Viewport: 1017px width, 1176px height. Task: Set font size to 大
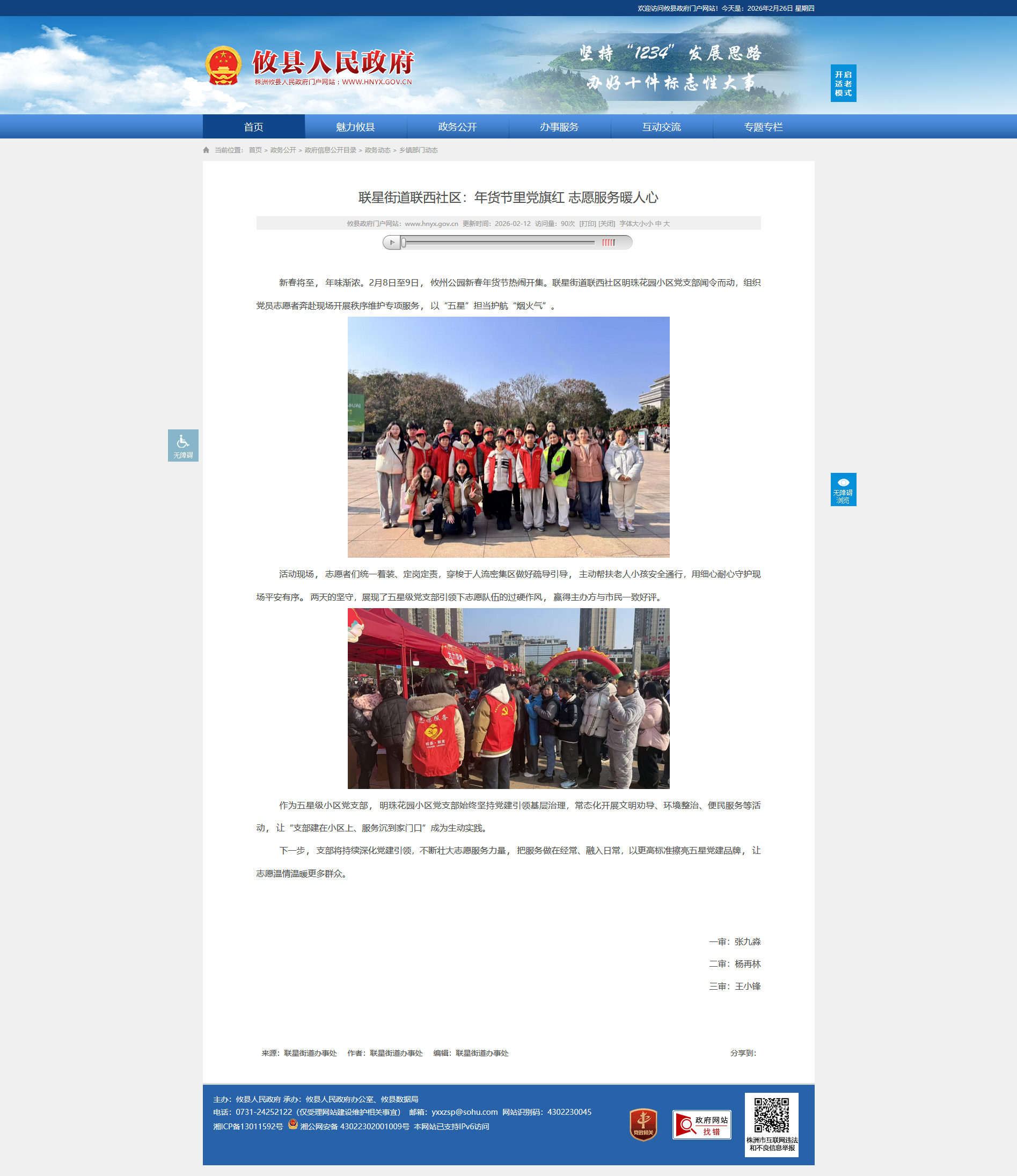667,224
